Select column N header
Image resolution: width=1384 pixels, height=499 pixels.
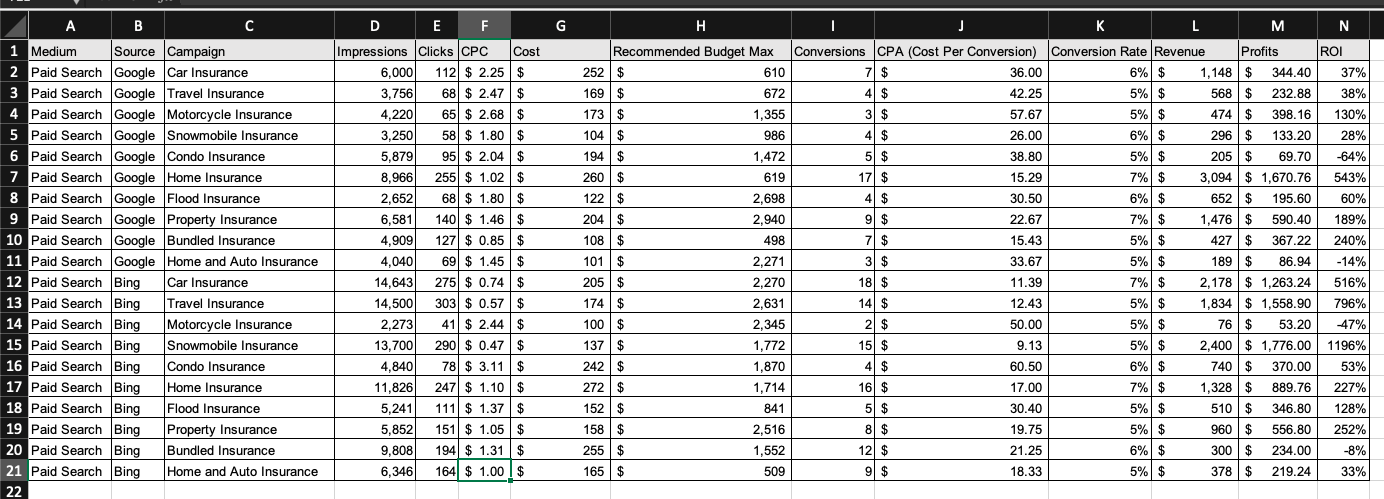click(1344, 25)
